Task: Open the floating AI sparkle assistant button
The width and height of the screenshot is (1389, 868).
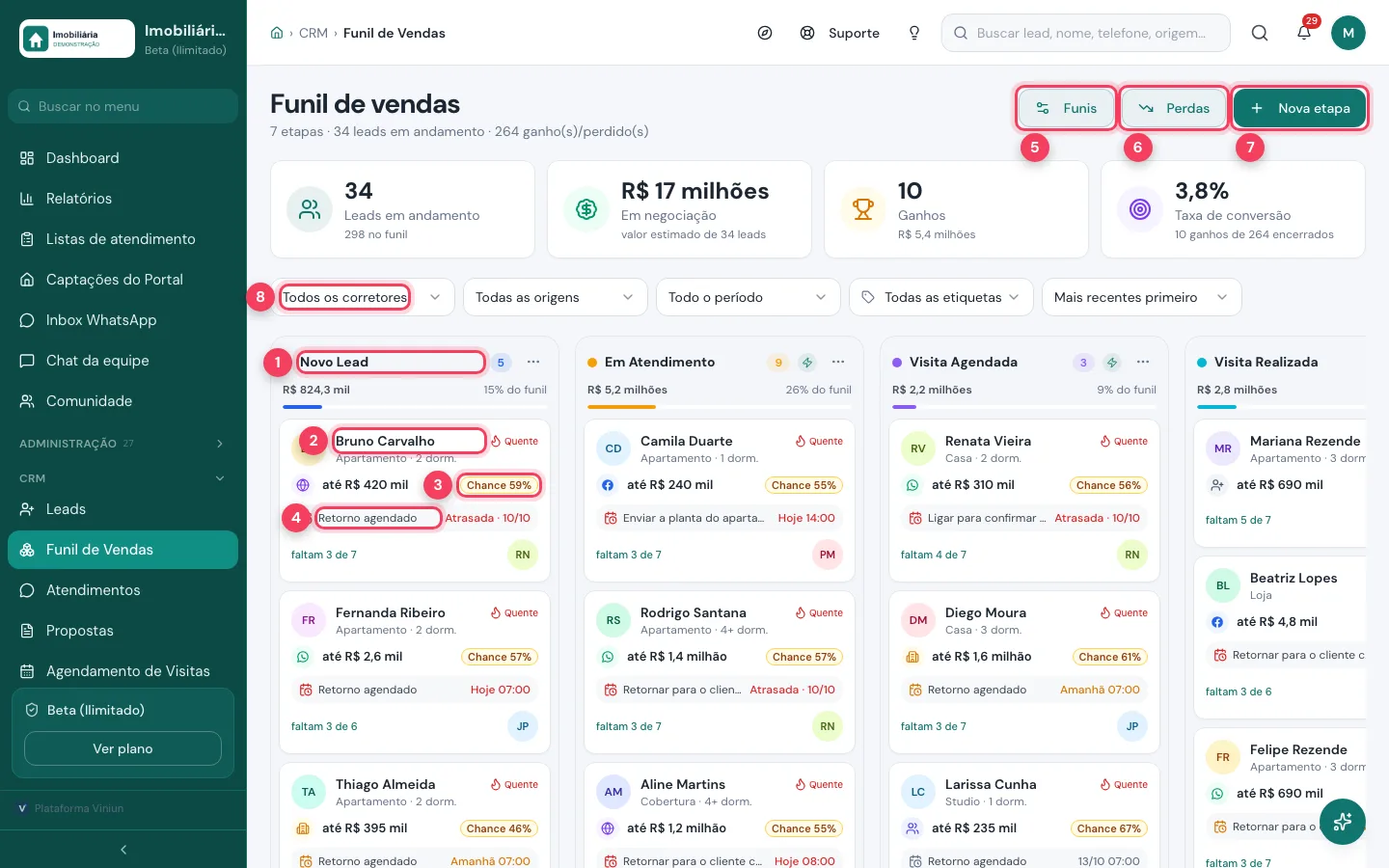Action: coord(1343,822)
